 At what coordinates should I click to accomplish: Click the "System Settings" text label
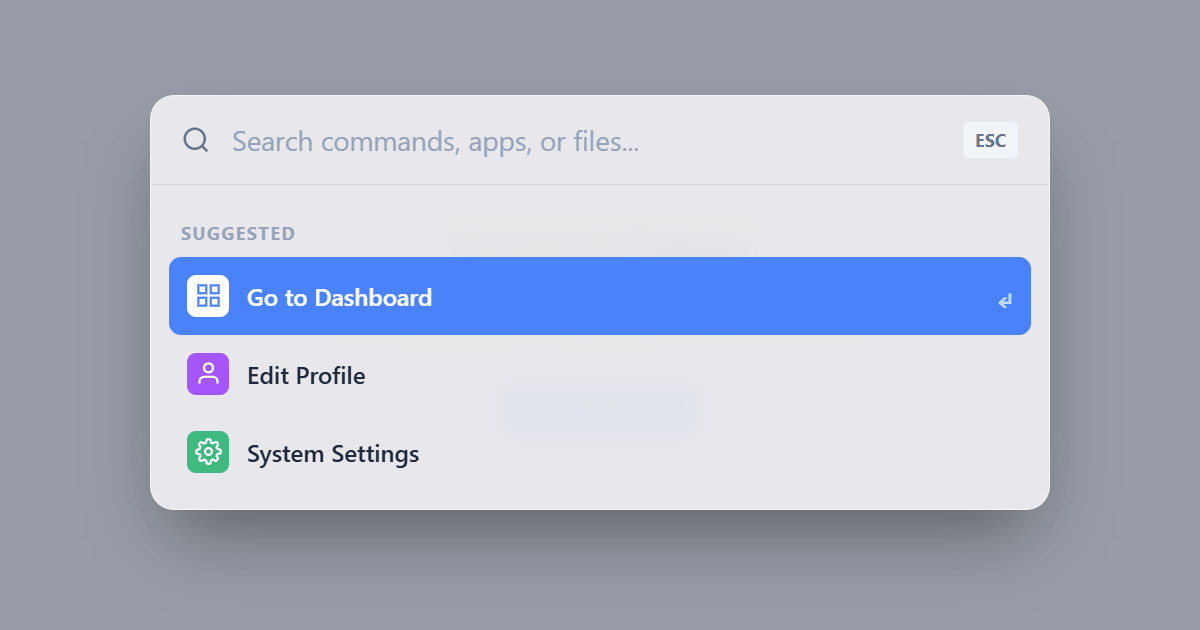tap(333, 454)
